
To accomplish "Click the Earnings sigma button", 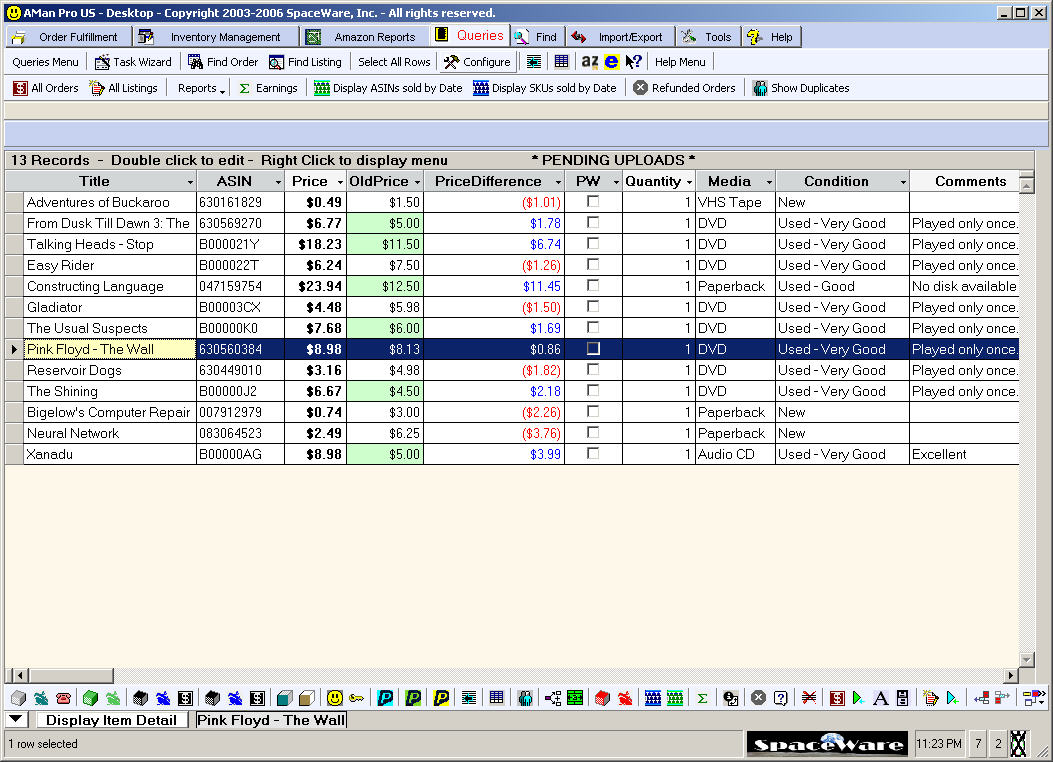I will click(268, 88).
